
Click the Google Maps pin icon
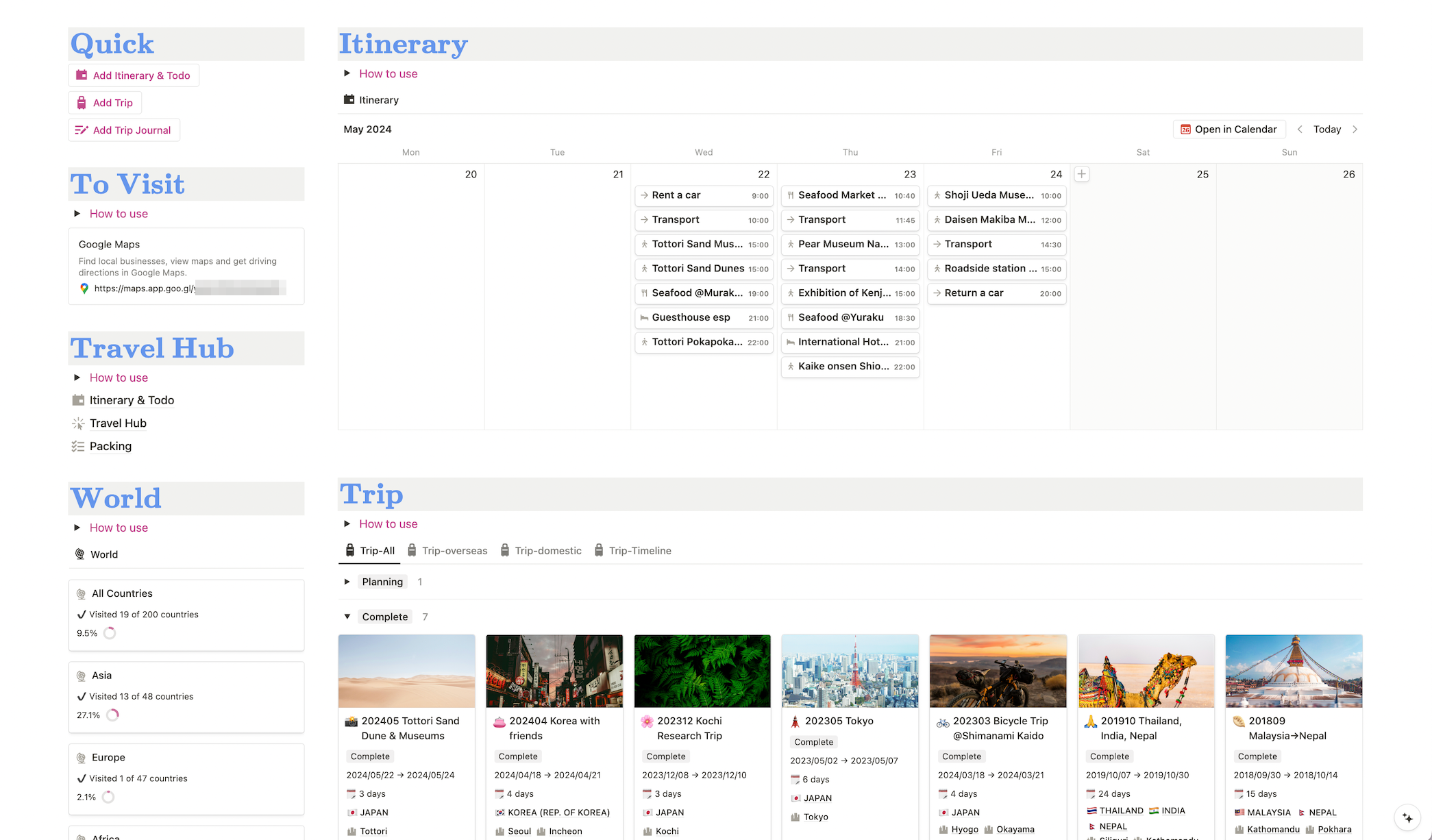click(84, 288)
